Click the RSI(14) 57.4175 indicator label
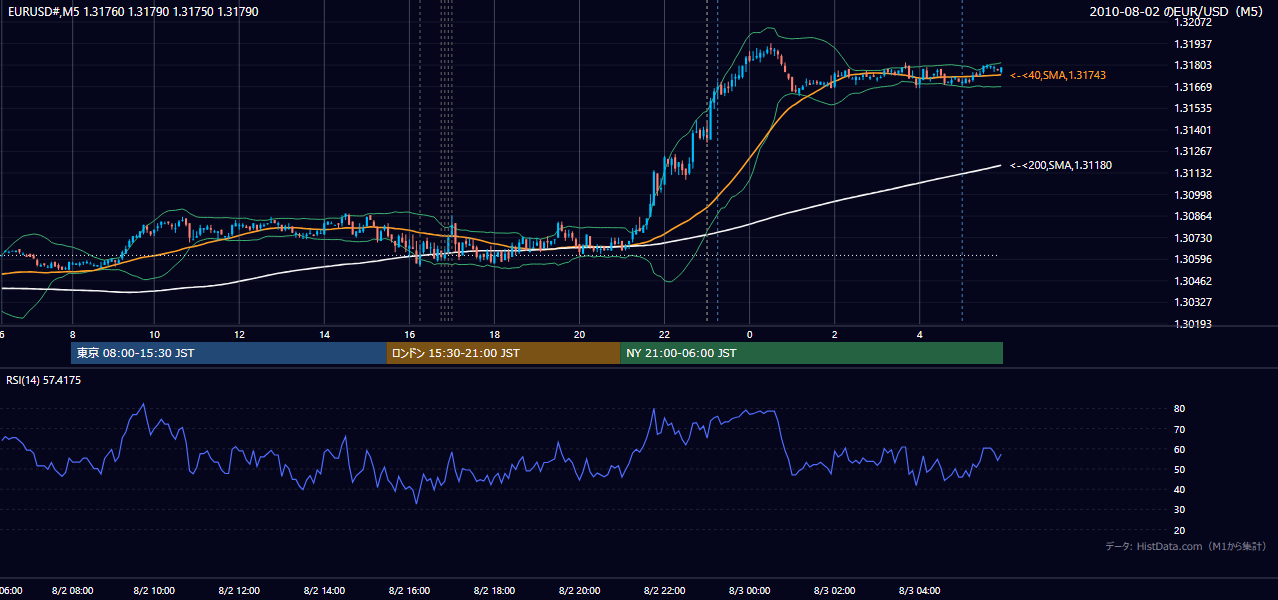 [44, 380]
